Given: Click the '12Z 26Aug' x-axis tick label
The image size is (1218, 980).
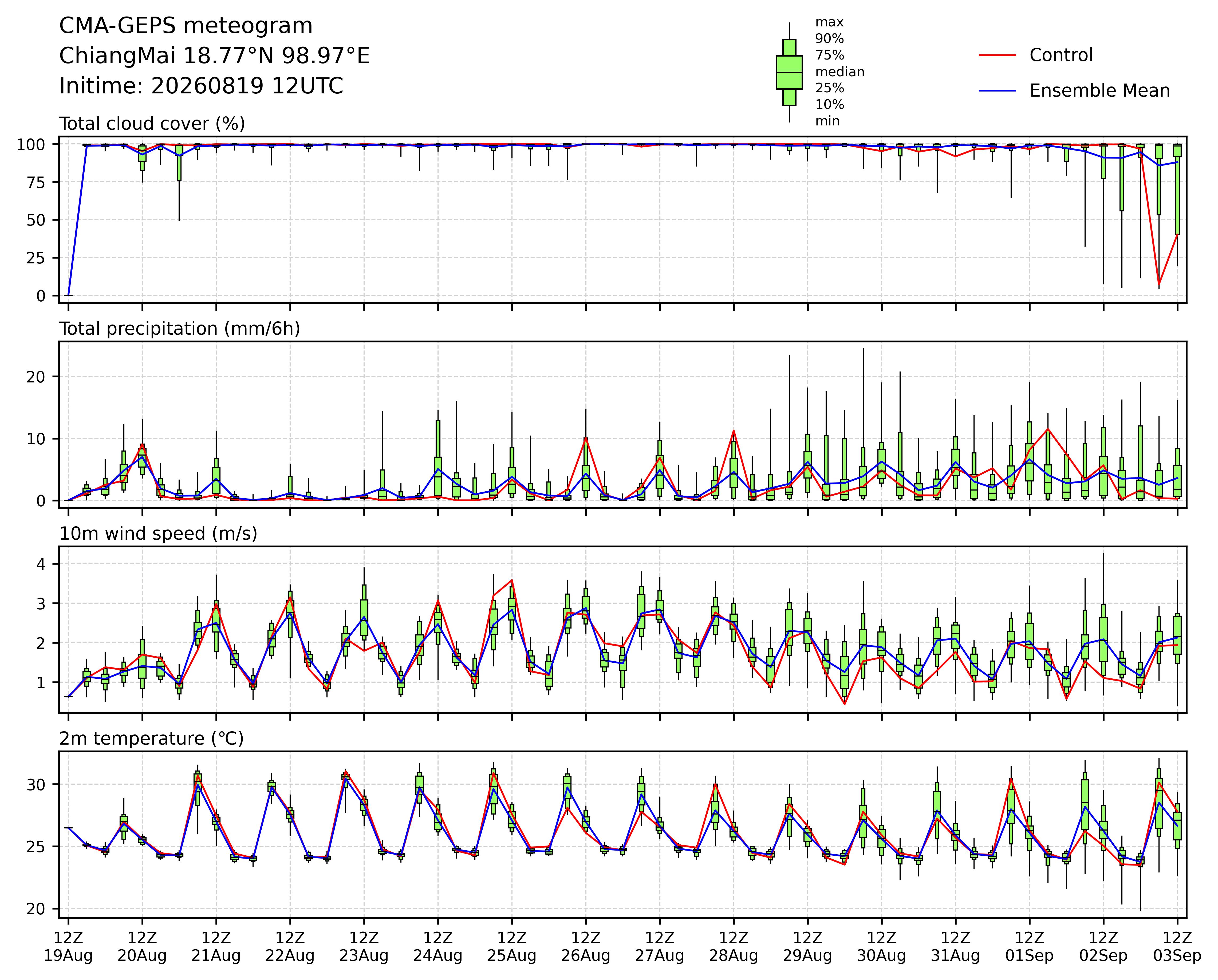Looking at the screenshot, I should pos(586,947).
